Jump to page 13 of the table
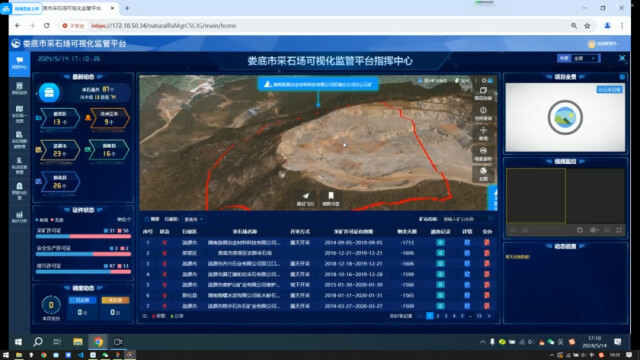This screenshot has width=640, height=360. [x=479, y=316]
